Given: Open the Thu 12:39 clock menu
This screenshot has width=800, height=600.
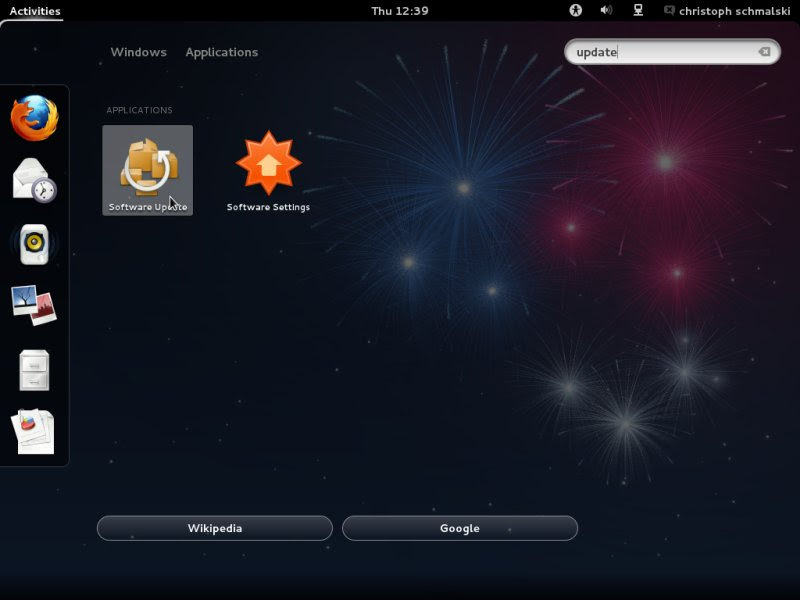Looking at the screenshot, I should point(400,11).
